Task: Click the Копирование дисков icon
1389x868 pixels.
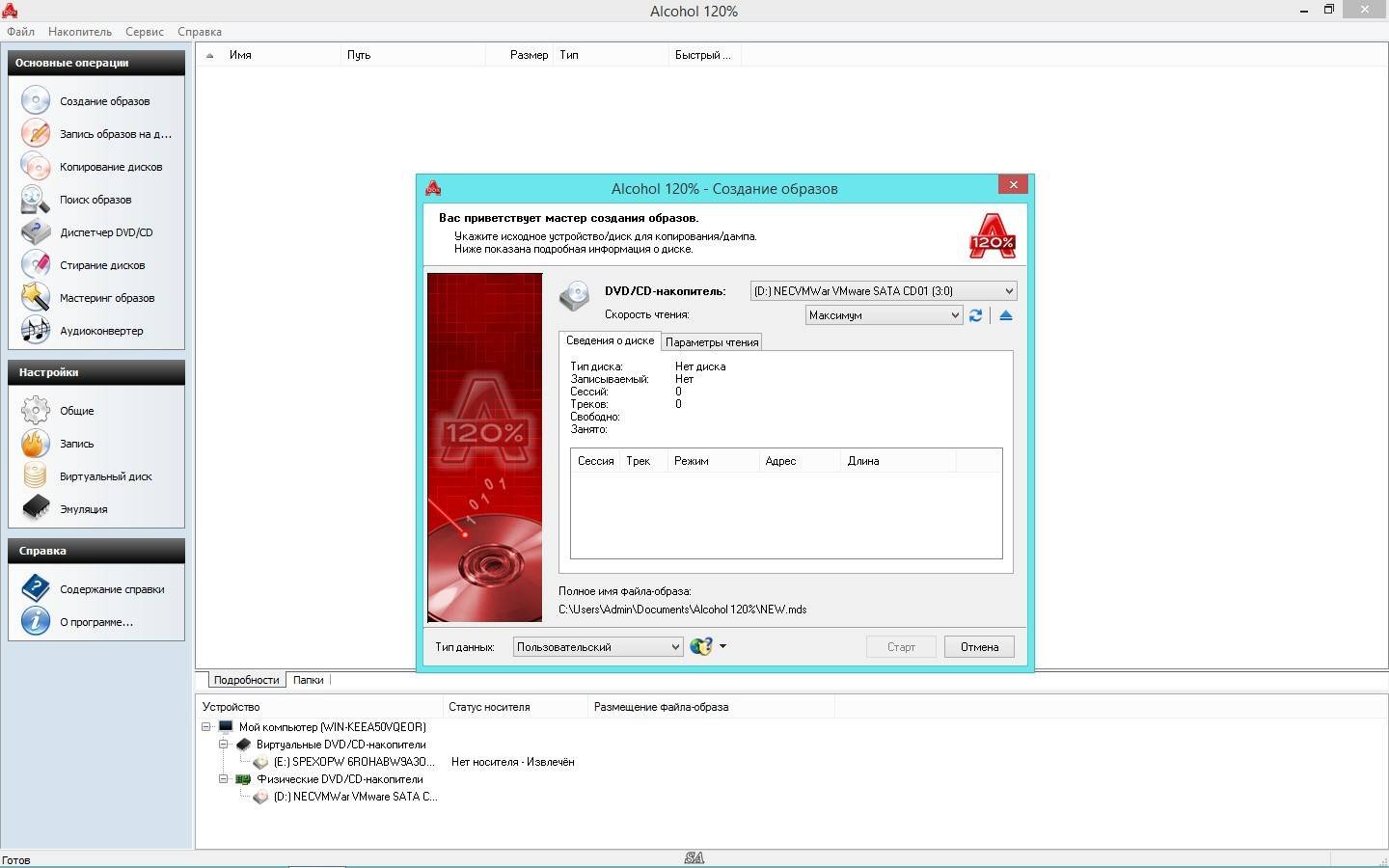Action: click(36, 166)
